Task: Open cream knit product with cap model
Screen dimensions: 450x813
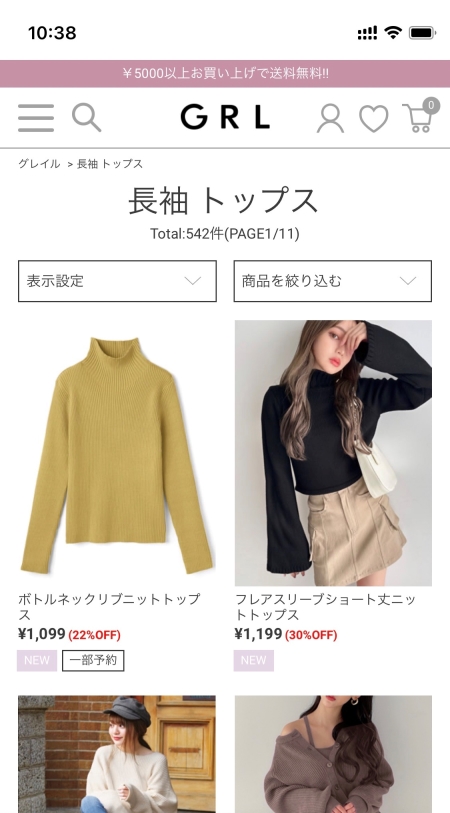Action: 117,754
